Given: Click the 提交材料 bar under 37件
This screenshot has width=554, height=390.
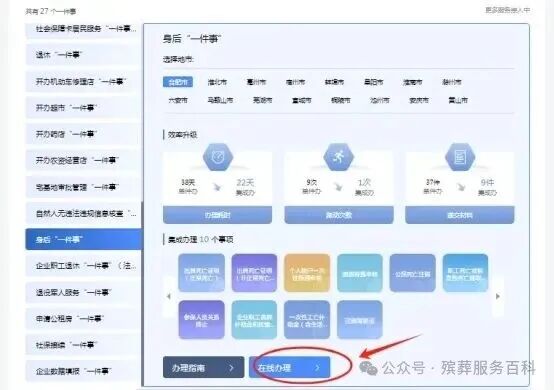Looking at the screenshot, I should pos(460,215).
